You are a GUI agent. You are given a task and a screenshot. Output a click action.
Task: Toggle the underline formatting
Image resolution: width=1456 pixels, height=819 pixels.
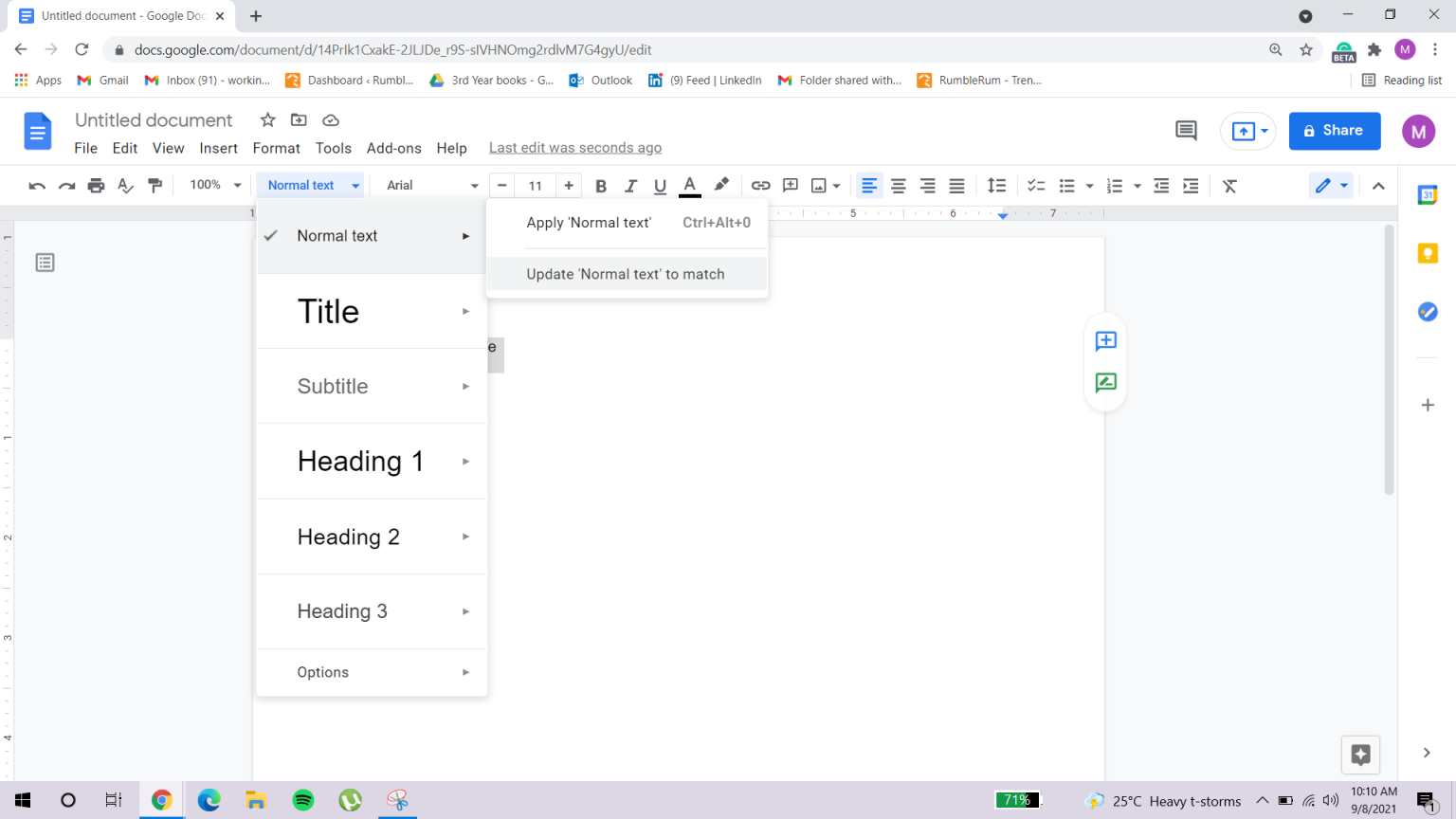tap(660, 185)
